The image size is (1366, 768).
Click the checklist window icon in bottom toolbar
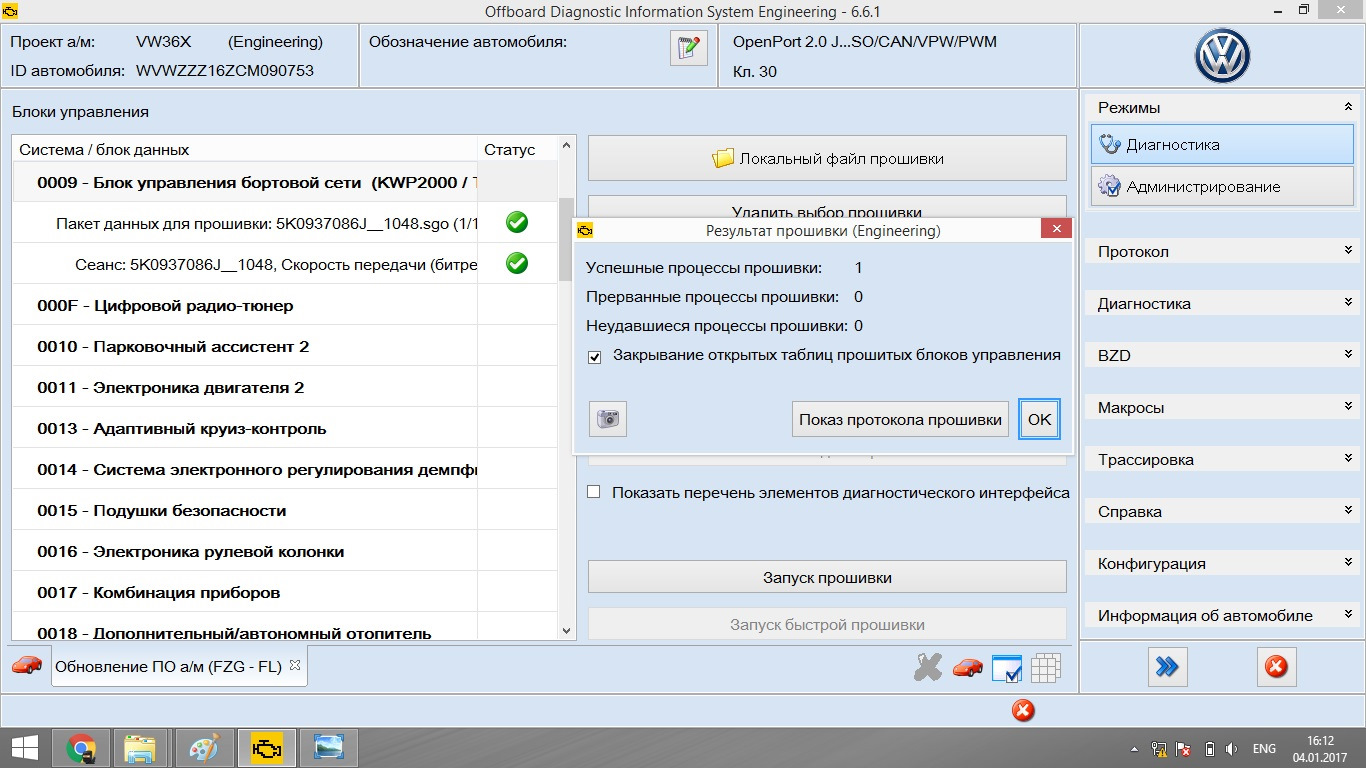1006,668
